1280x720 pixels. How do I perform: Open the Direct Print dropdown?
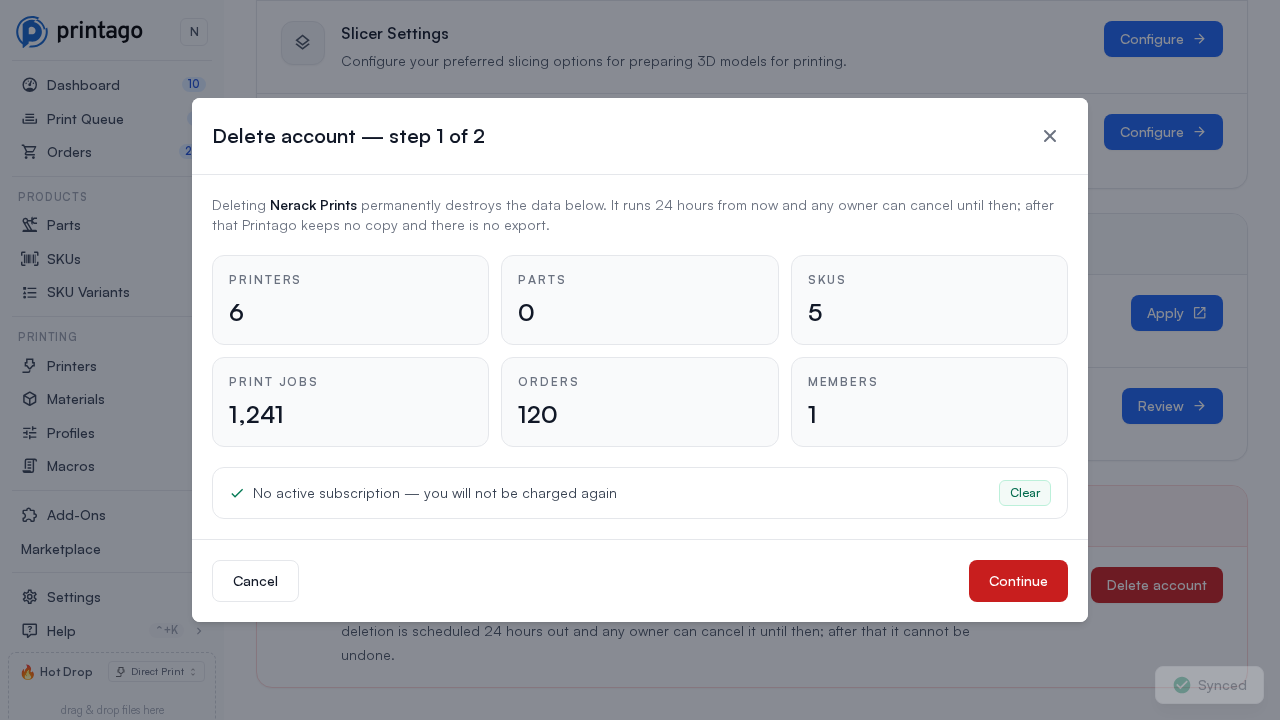[x=156, y=672]
